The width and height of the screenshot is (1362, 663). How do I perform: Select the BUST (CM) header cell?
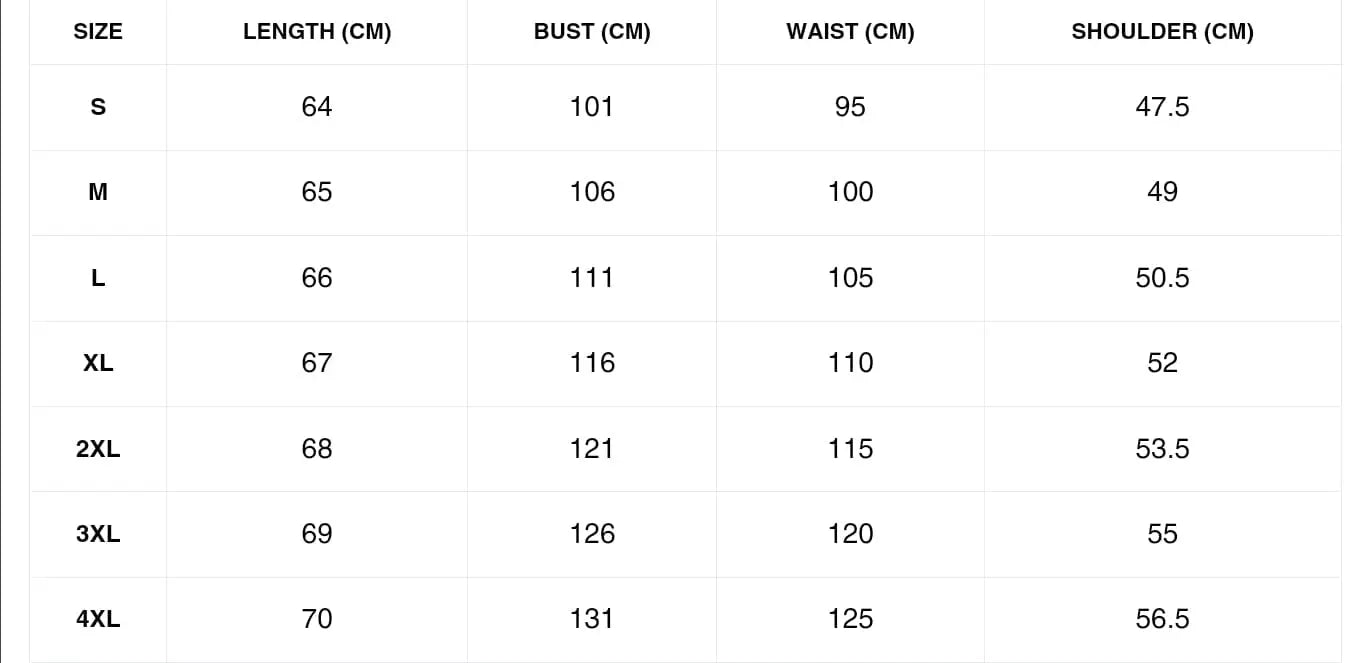tap(592, 32)
